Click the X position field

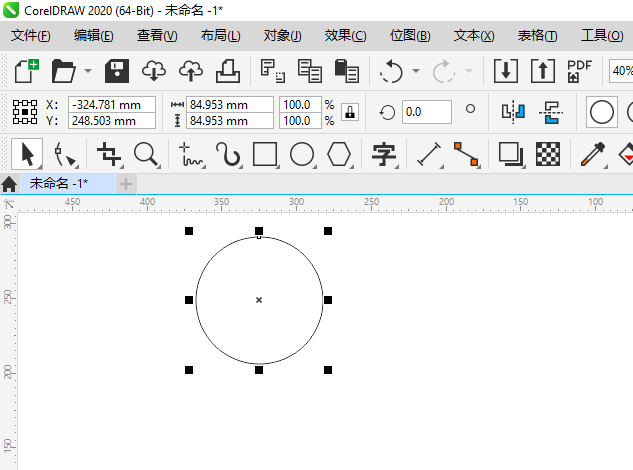[112, 105]
